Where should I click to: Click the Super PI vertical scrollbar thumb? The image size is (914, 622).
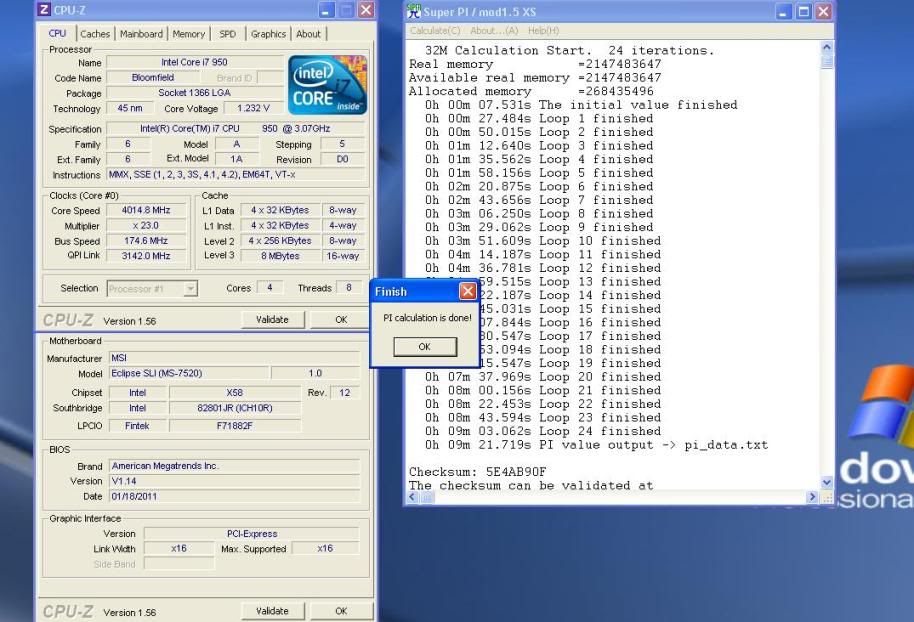click(x=827, y=62)
